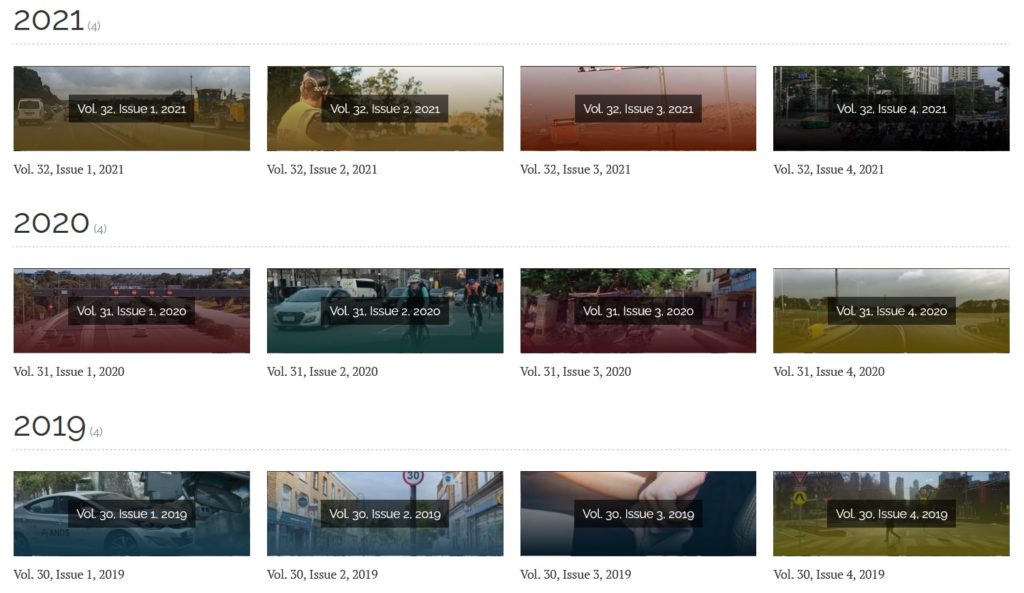Viewport: 1024px width, 593px height.
Task: Click the Vol. 30, Issue 4, 2019 text link
Action: 829,575
